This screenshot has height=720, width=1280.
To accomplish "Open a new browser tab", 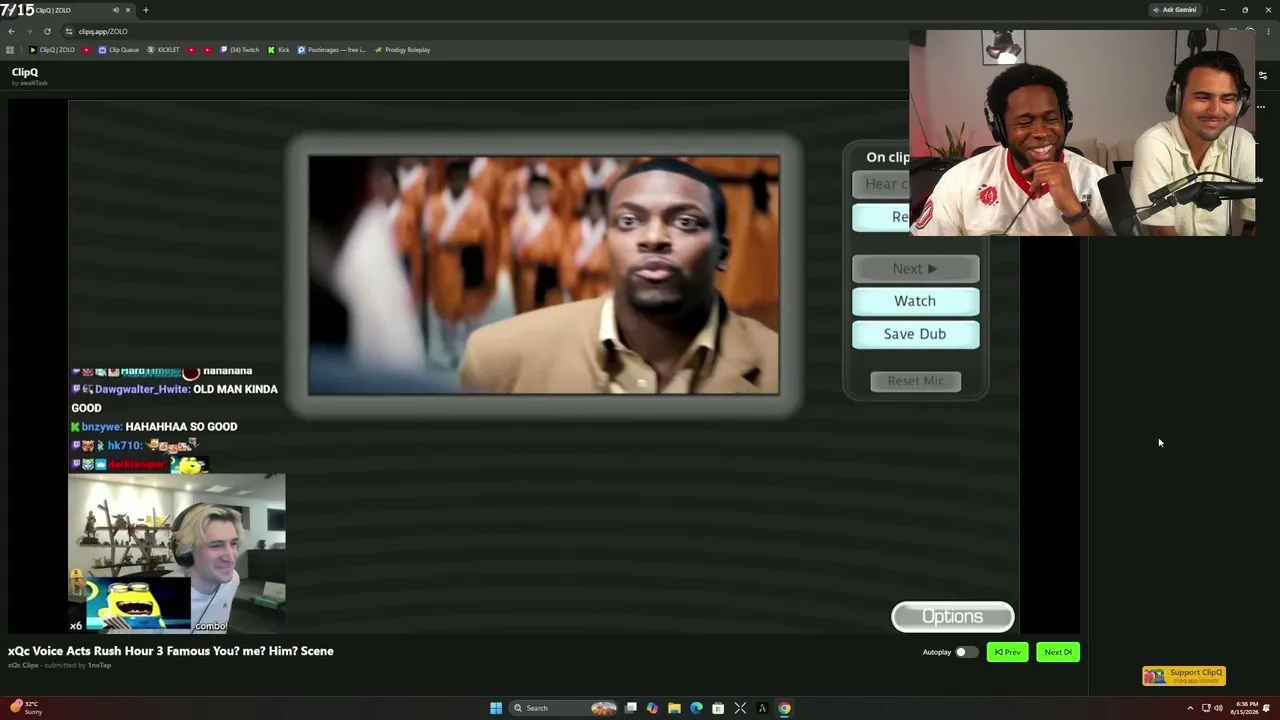I will point(146,10).
